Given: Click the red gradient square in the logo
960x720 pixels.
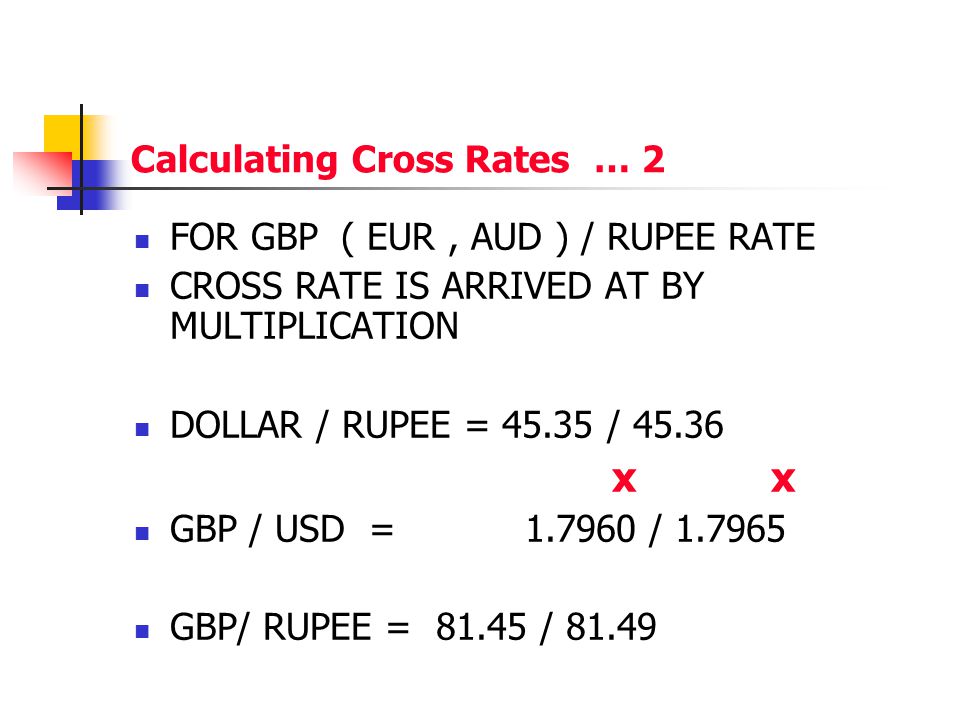Looking at the screenshot, I should 43,170.
